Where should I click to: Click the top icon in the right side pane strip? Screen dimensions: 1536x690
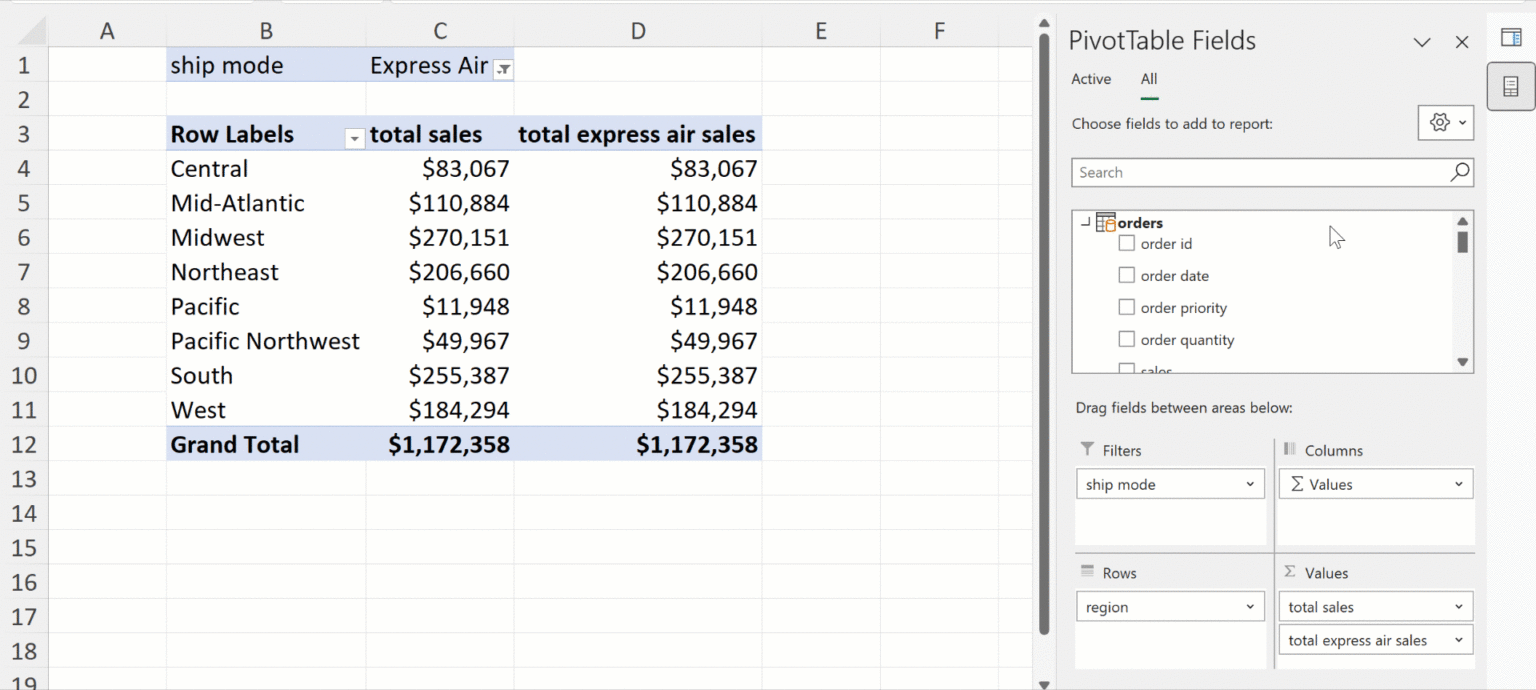pos(1511,38)
